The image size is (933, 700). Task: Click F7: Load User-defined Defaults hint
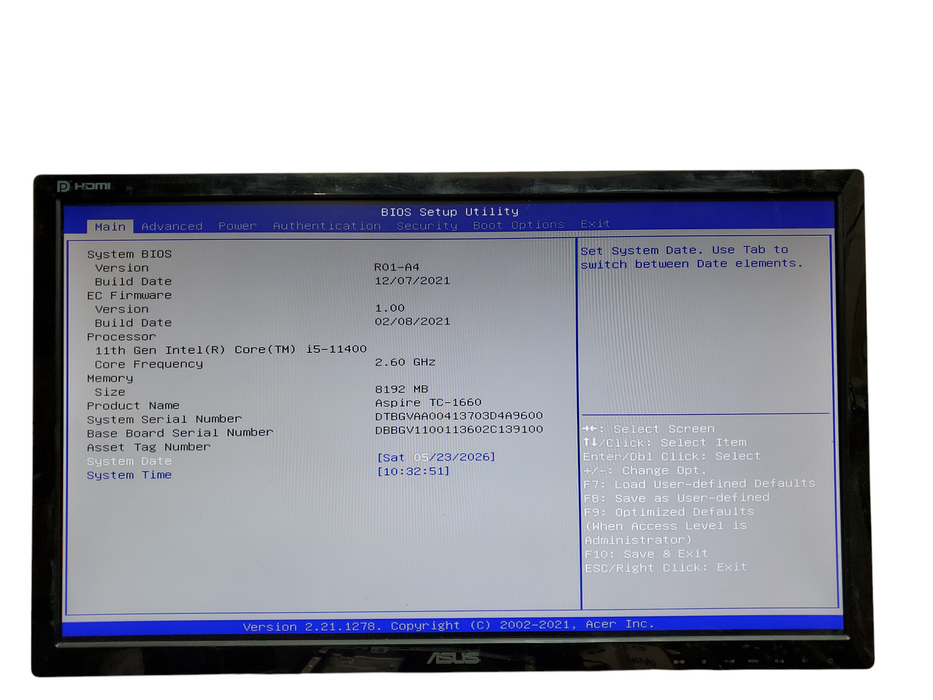point(700,483)
